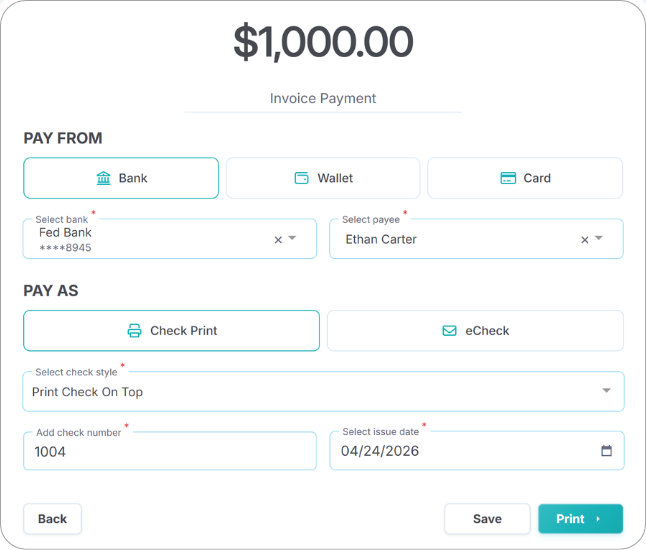Image resolution: width=646 pixels, height=550 pixels.
Task: Choose the Bank pay-from tab
Action: pos(121,178)
